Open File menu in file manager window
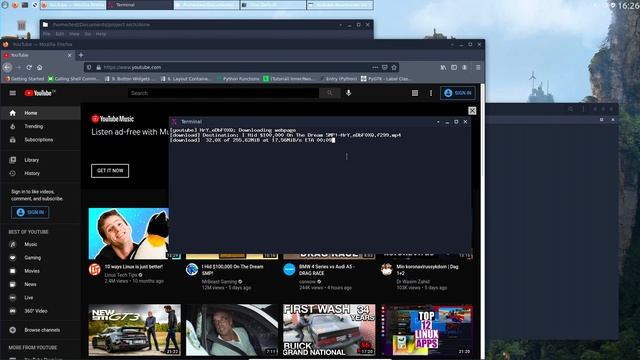The height and width of the screenshot is (360, 640). (47, 34)
